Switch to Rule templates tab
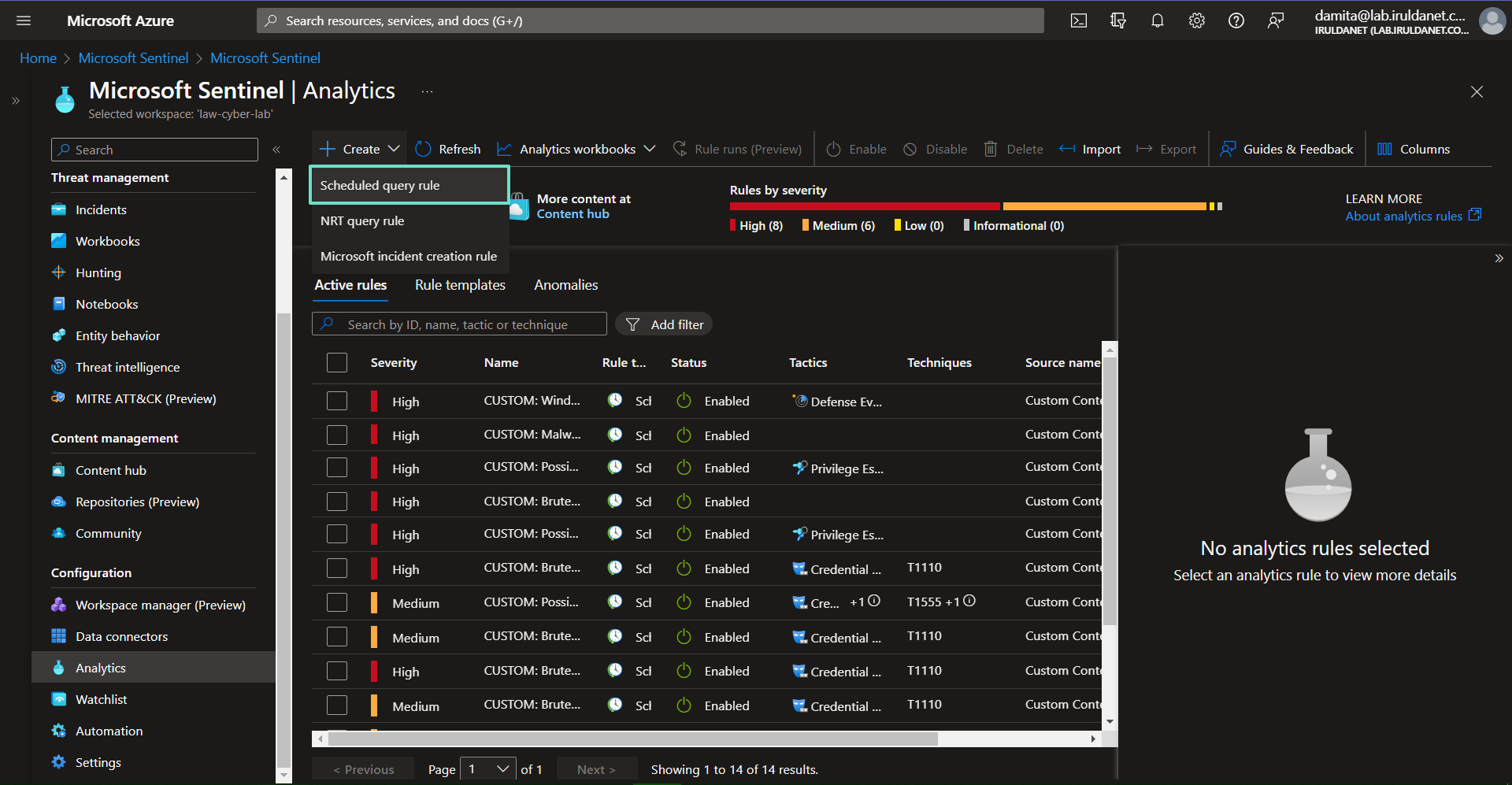This screenshot has width=1512, height=785. click(x=460, y=285)
